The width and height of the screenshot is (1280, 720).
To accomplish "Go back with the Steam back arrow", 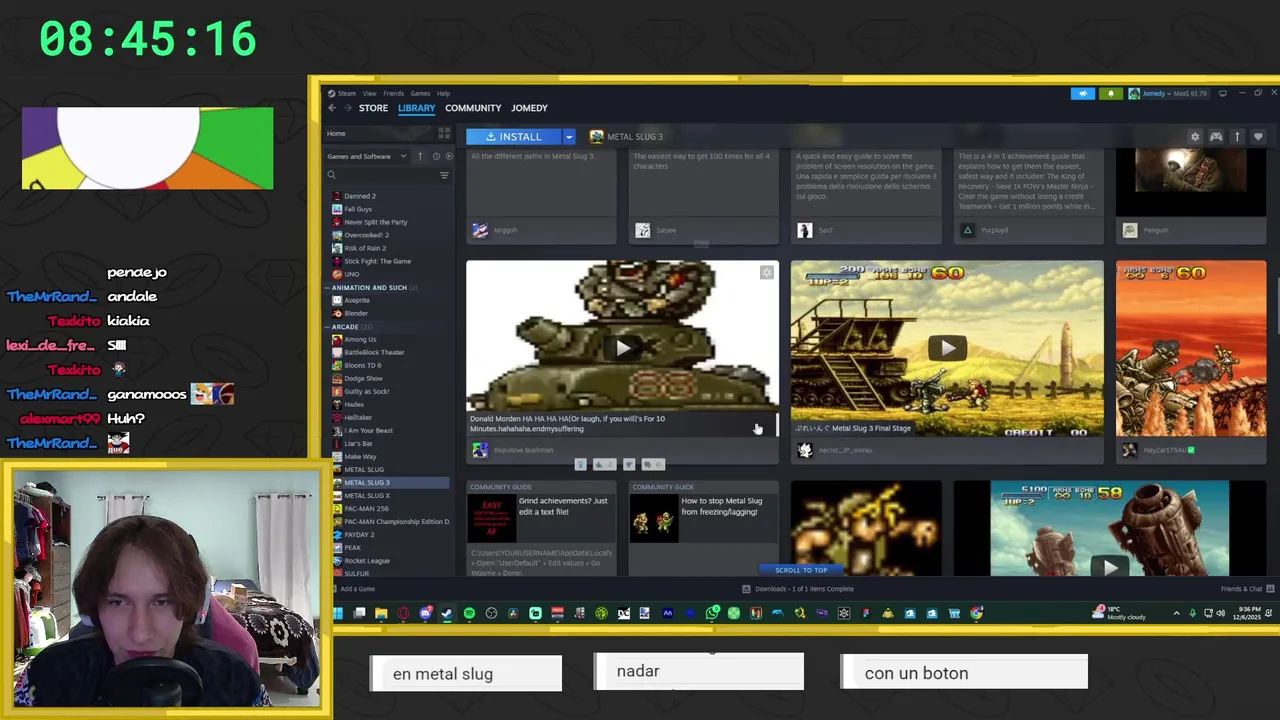I will 332,108.
